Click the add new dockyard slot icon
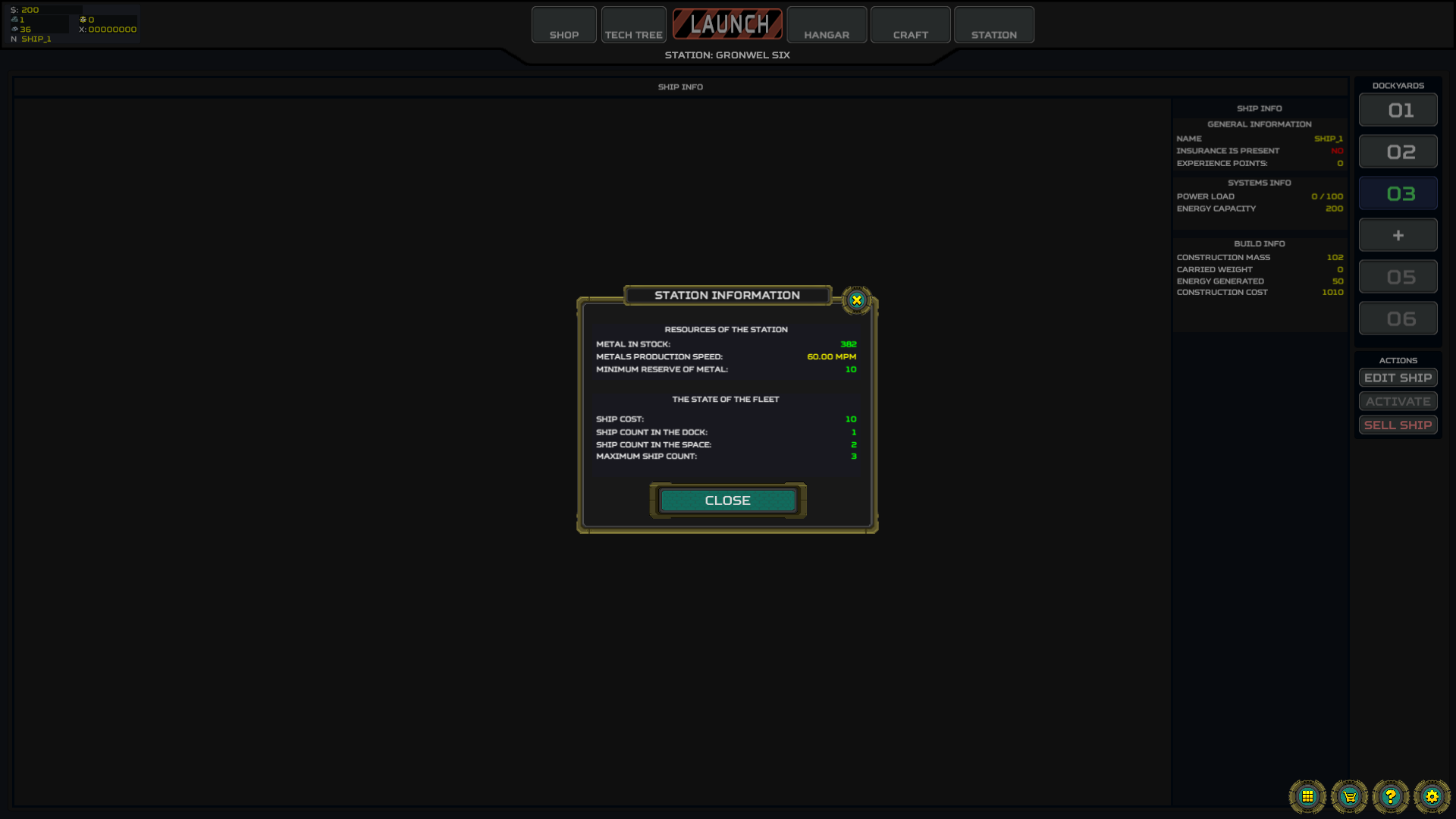This screenshot has width=1456, height=819. [1398, 235]
